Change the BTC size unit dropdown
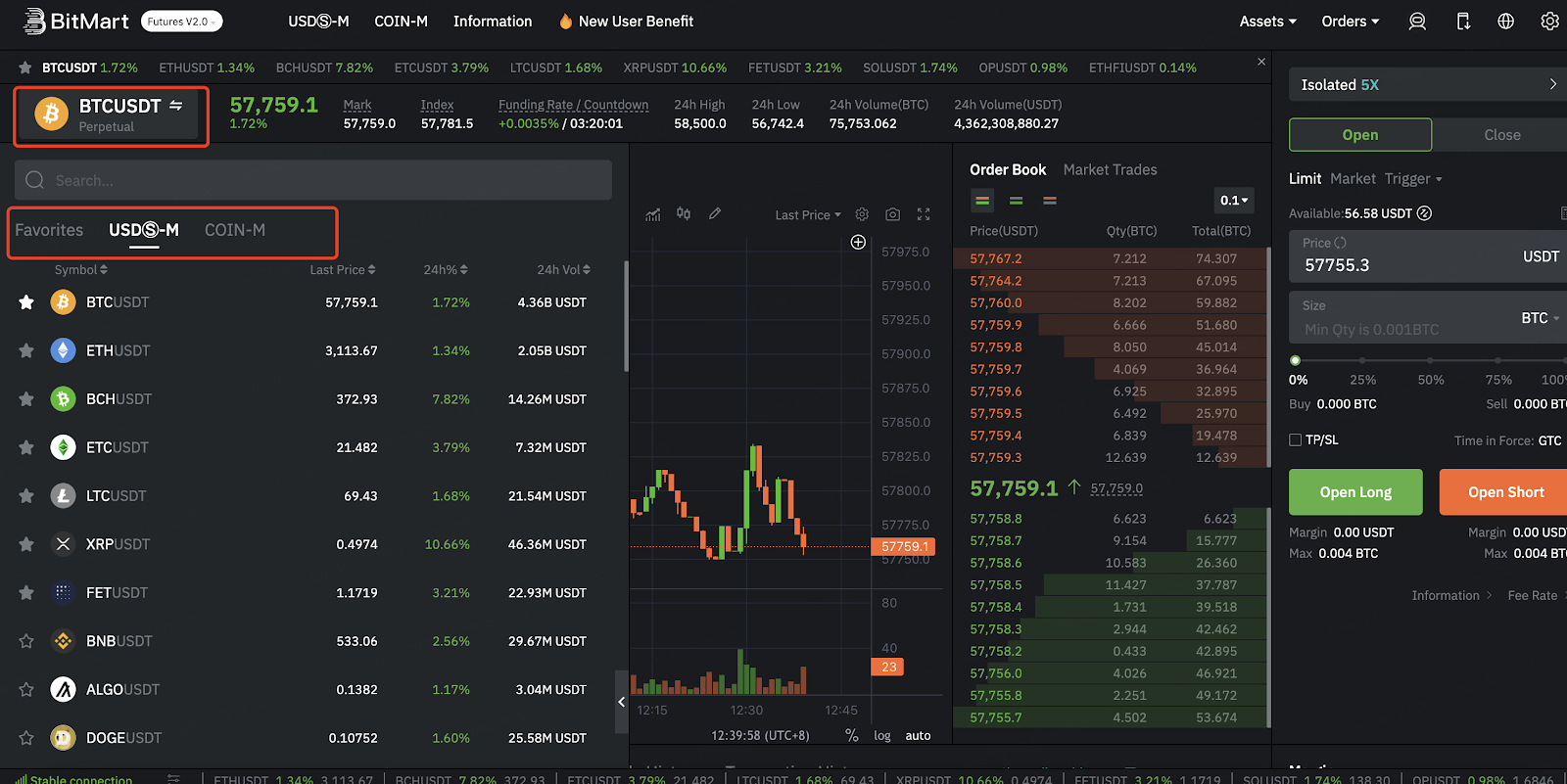The height and width of the screenshot is (784, 1567). tap(1541, 318)
